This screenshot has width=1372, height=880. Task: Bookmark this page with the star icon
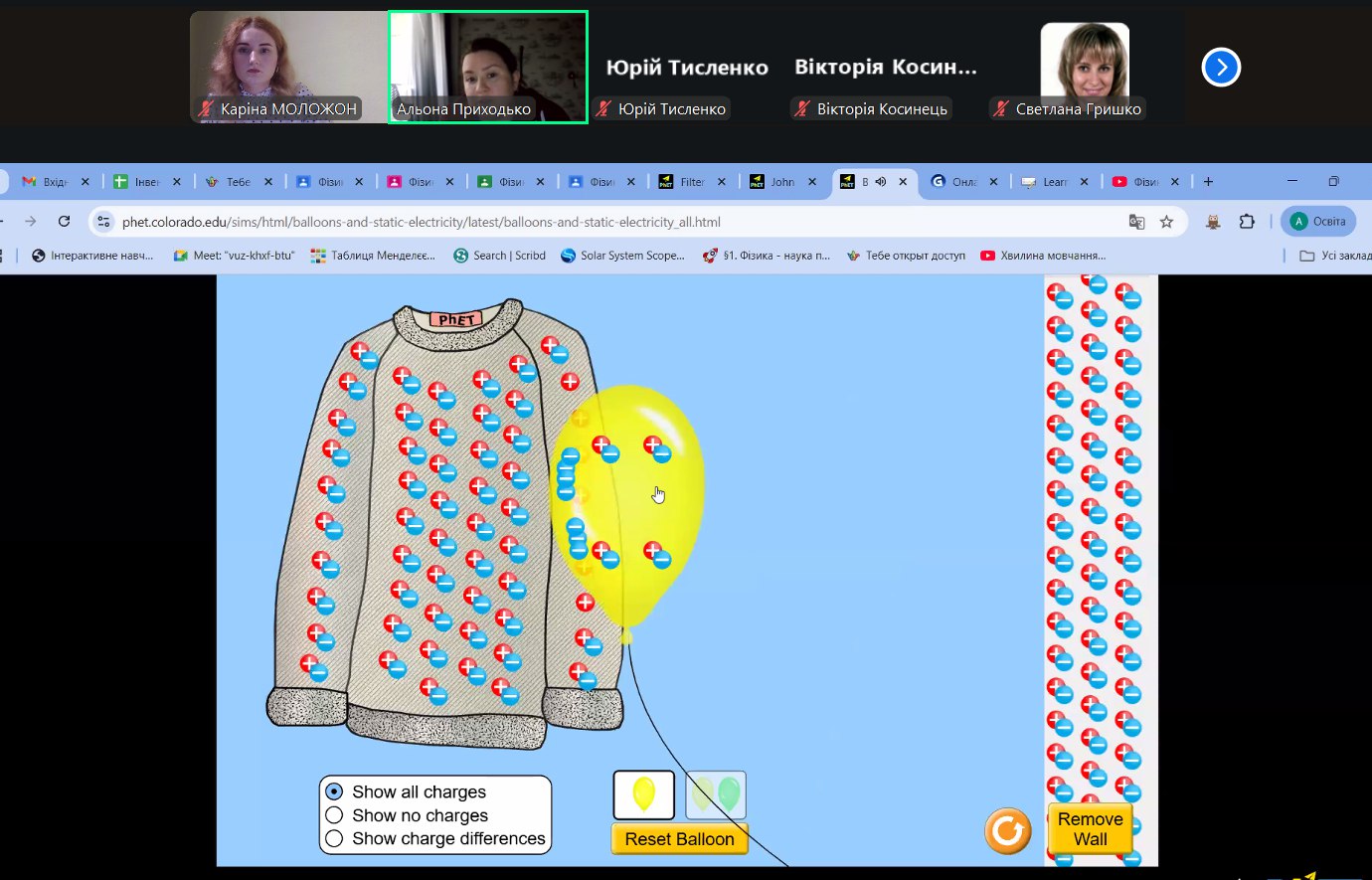tap(1166, 222)
